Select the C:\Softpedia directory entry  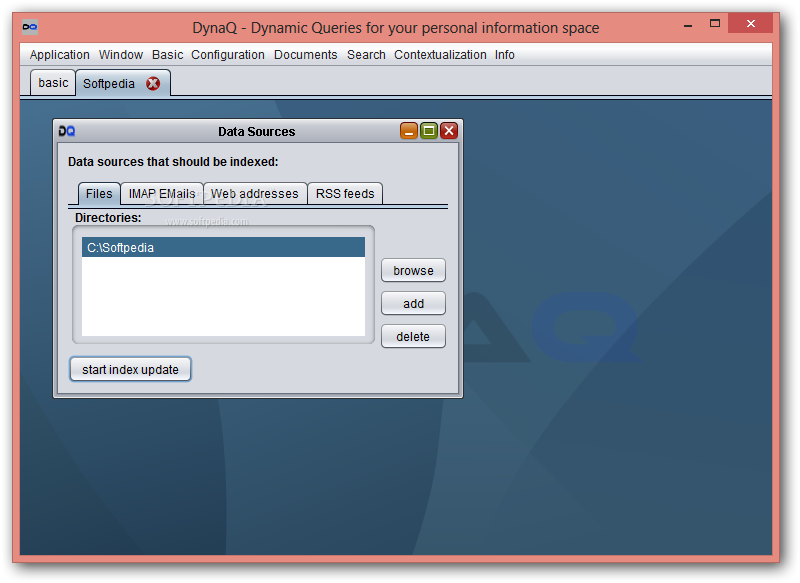[223, 247]
